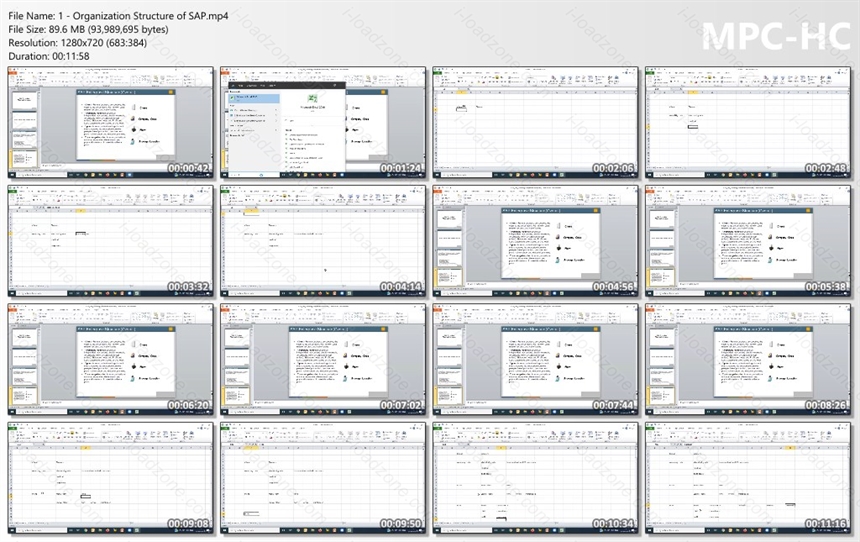
Task: Choose the thumbnail marked 00:02:48
Action: [x=749, y=123]
